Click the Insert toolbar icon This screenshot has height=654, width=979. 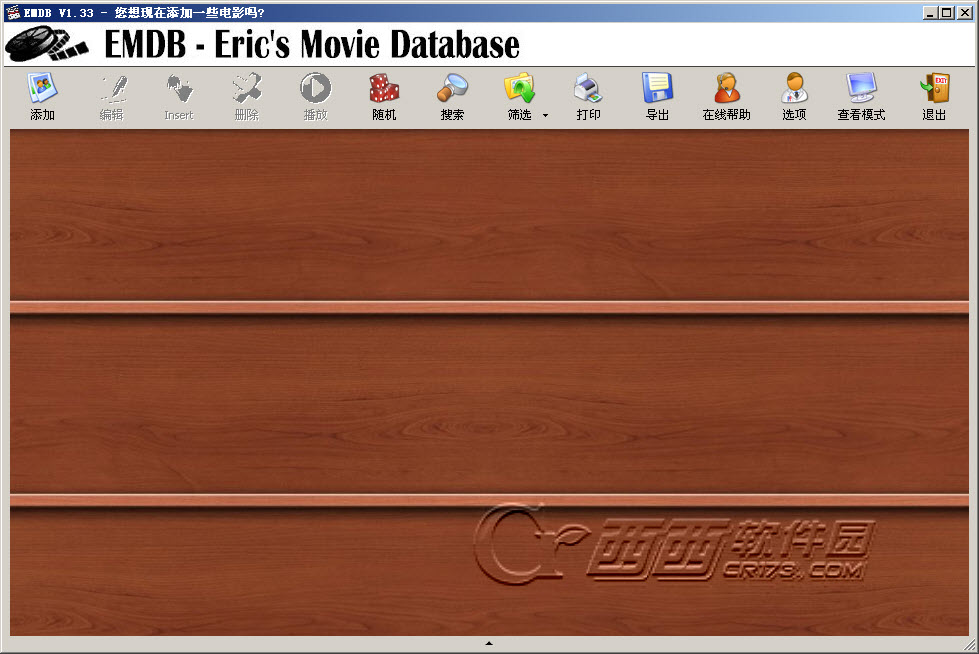point(179,88)
